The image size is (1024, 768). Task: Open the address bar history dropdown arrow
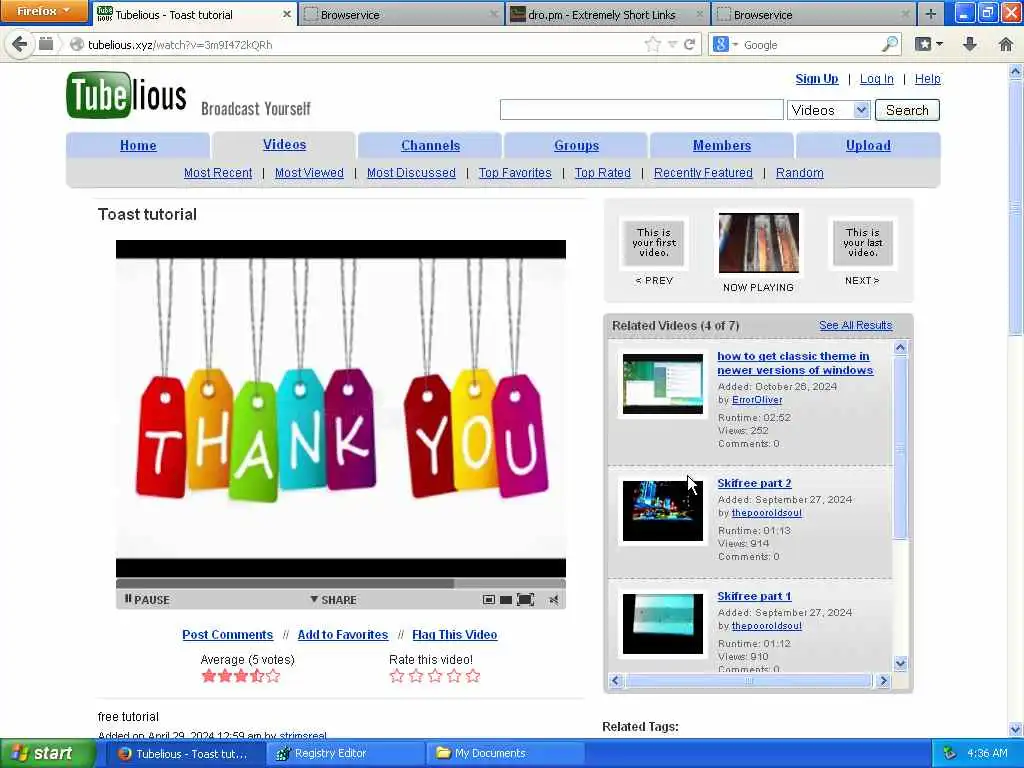[x=672, y=44]
